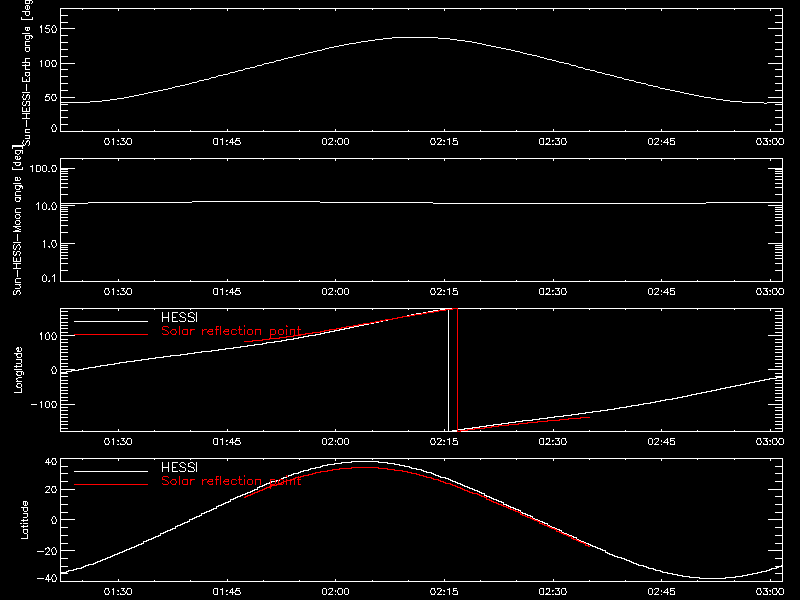
Task: Click the '100' tick on Earth angle plot
Action: [x=47, y=64]
